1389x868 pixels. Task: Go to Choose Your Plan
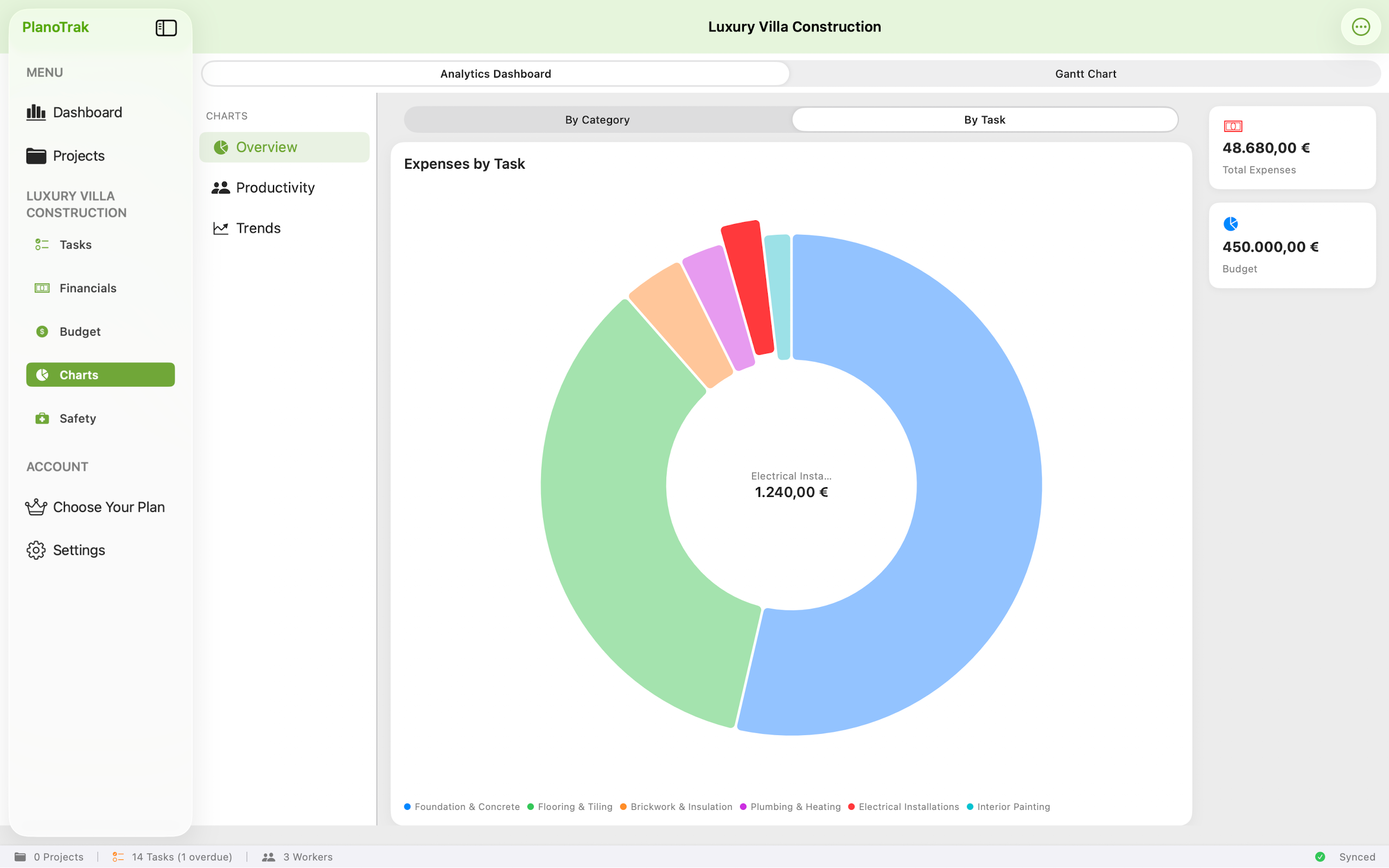coord(109,507)
